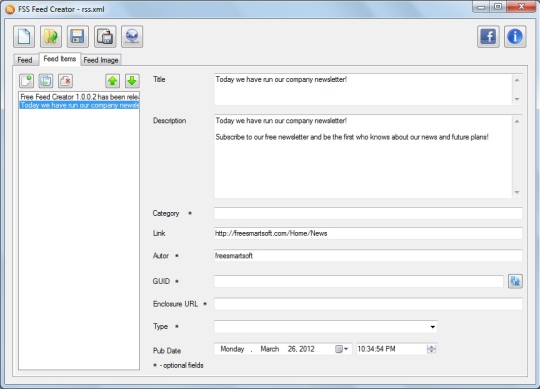The height and width of the screenshot is (389, 540).
Task: Click the FSS Feed Creator title icon
Action: click(10, 9)
